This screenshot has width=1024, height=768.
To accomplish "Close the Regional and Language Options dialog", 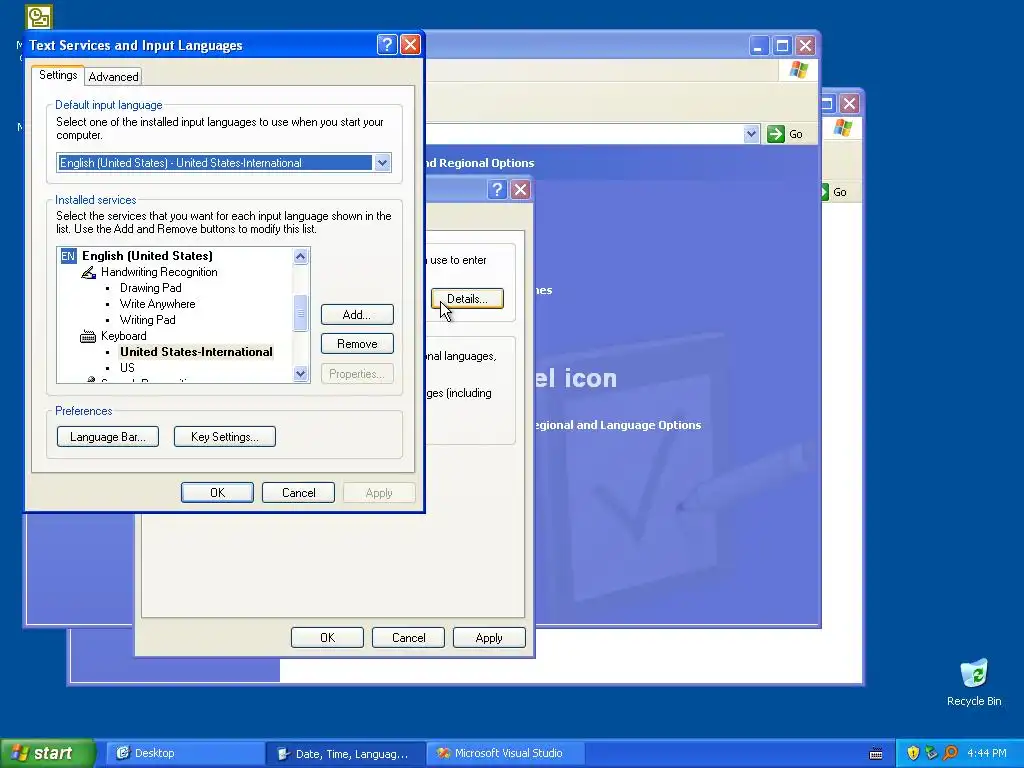I will click(520, 189).
